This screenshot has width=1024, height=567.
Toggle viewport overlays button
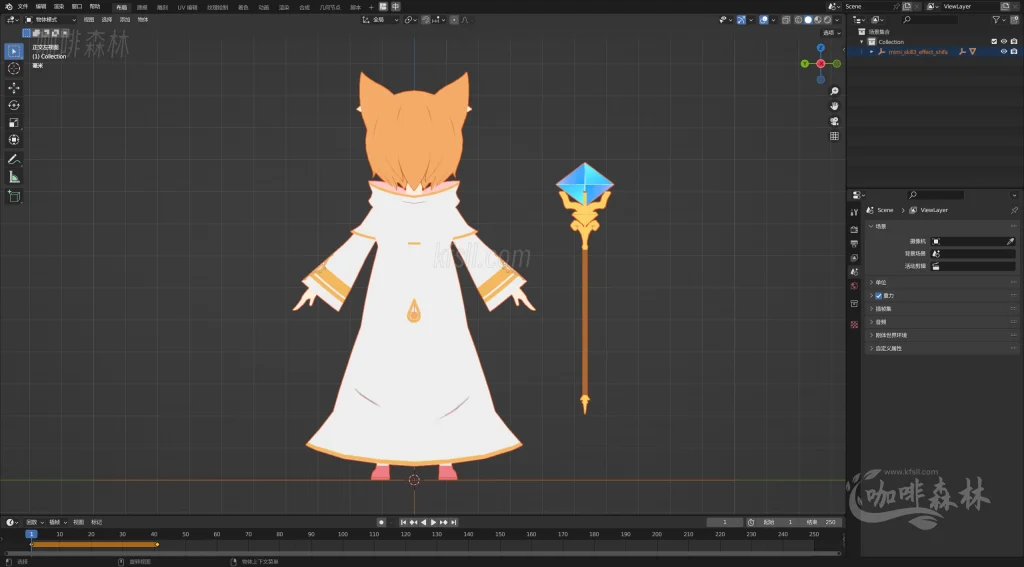pos(763,20)
